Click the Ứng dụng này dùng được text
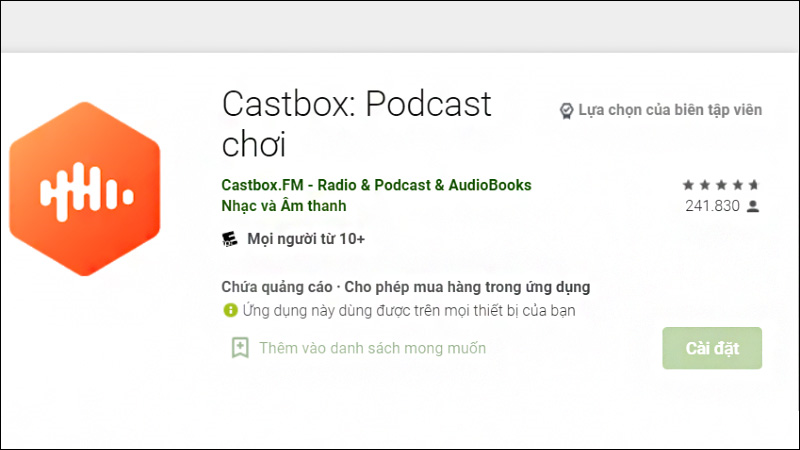800x450 pixels. (409, 310)
